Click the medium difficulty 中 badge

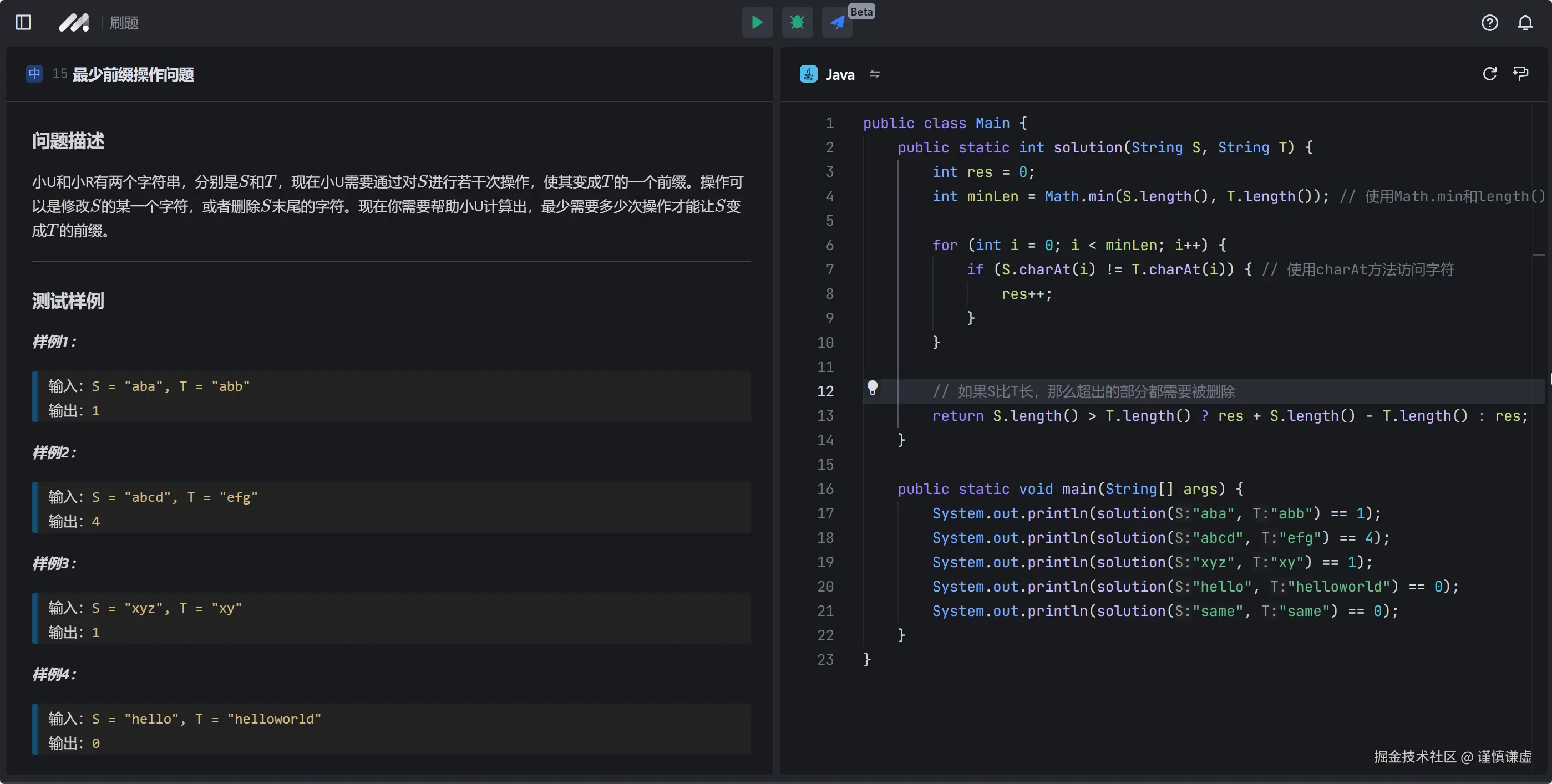34,73
